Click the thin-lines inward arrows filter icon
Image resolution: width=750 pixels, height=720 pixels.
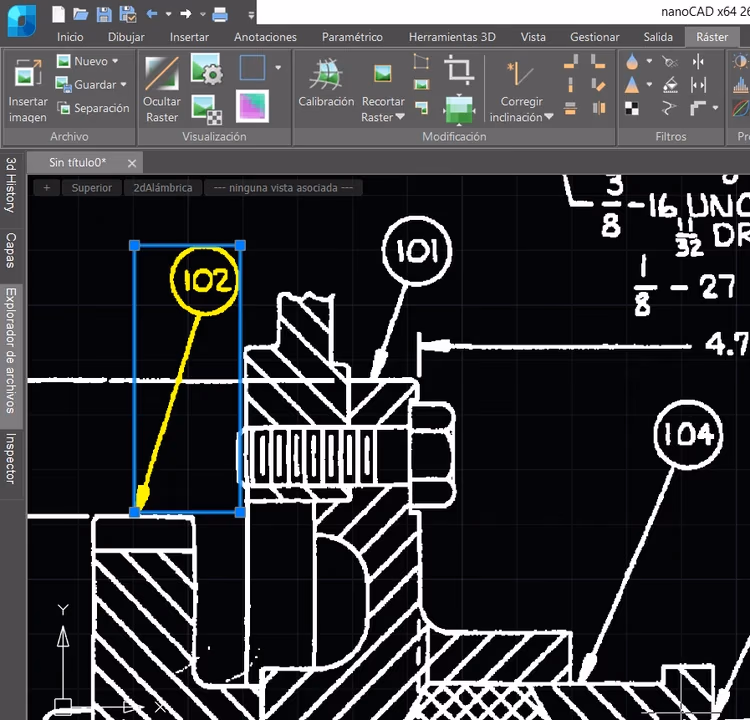point(698,62)
